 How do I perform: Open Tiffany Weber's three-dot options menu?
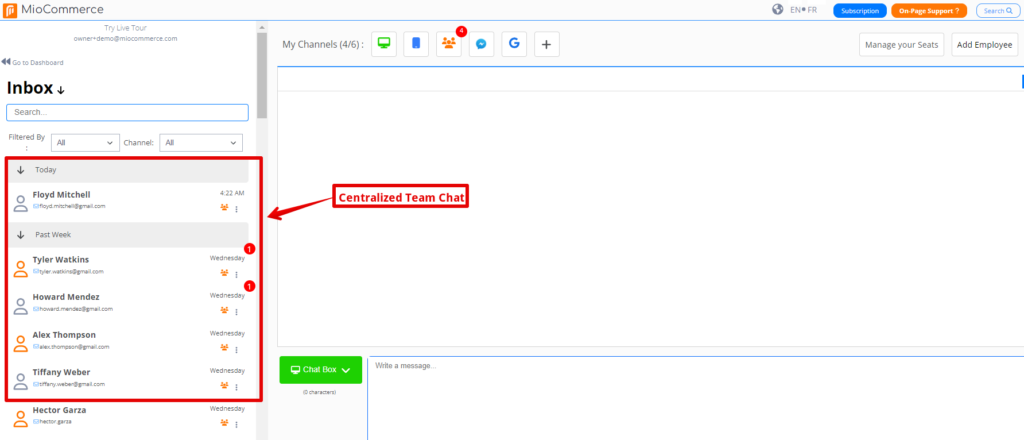pos(236,387)
